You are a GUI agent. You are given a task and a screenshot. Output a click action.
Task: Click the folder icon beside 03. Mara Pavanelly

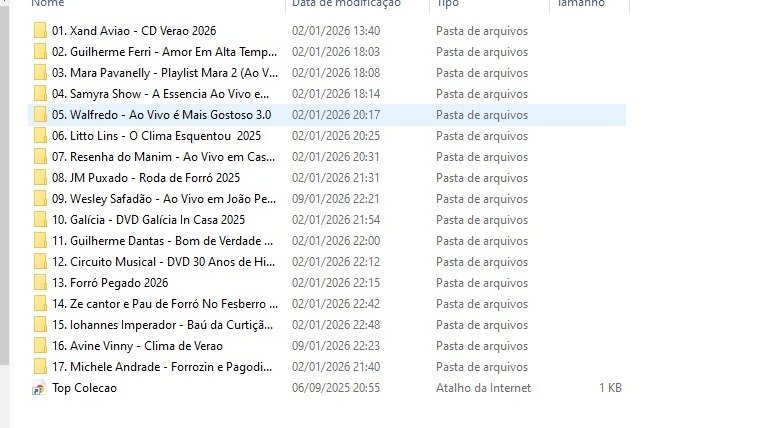tap(40, 73)
